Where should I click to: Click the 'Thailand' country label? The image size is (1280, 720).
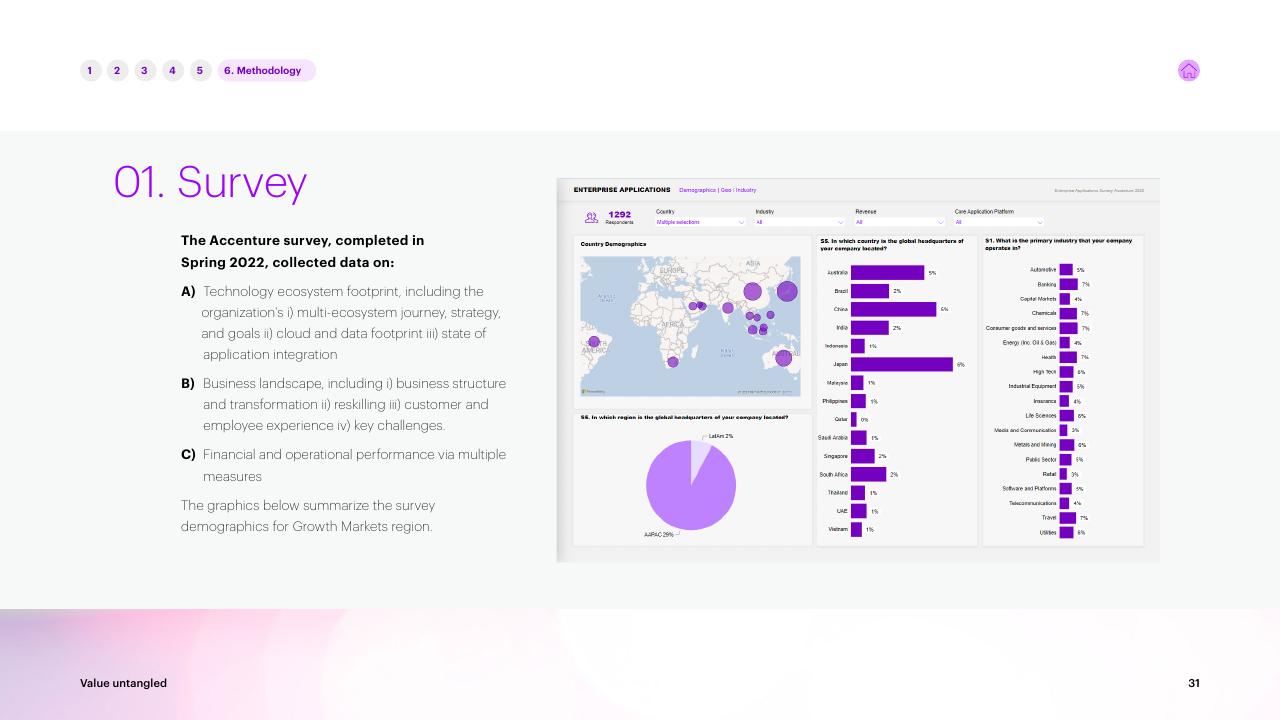(x=838, y=492)
